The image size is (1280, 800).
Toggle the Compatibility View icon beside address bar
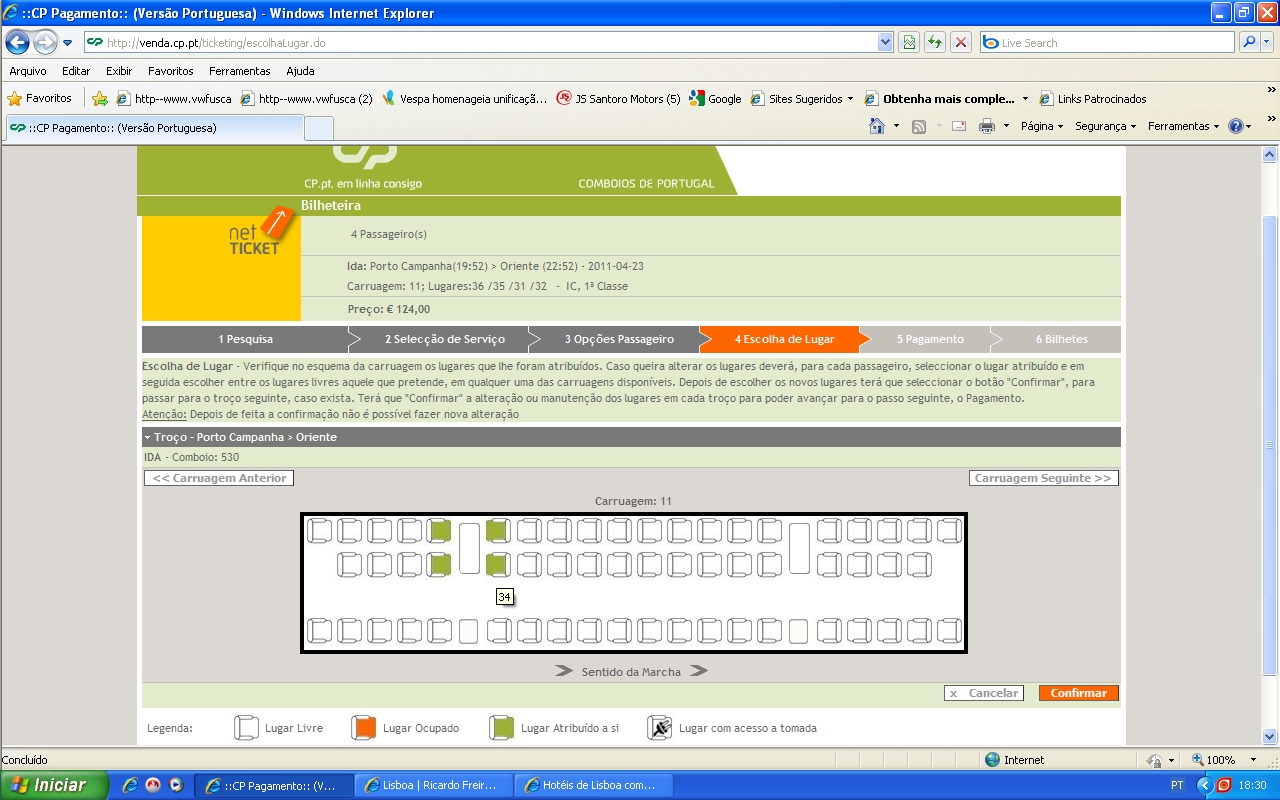pos(909,43)
